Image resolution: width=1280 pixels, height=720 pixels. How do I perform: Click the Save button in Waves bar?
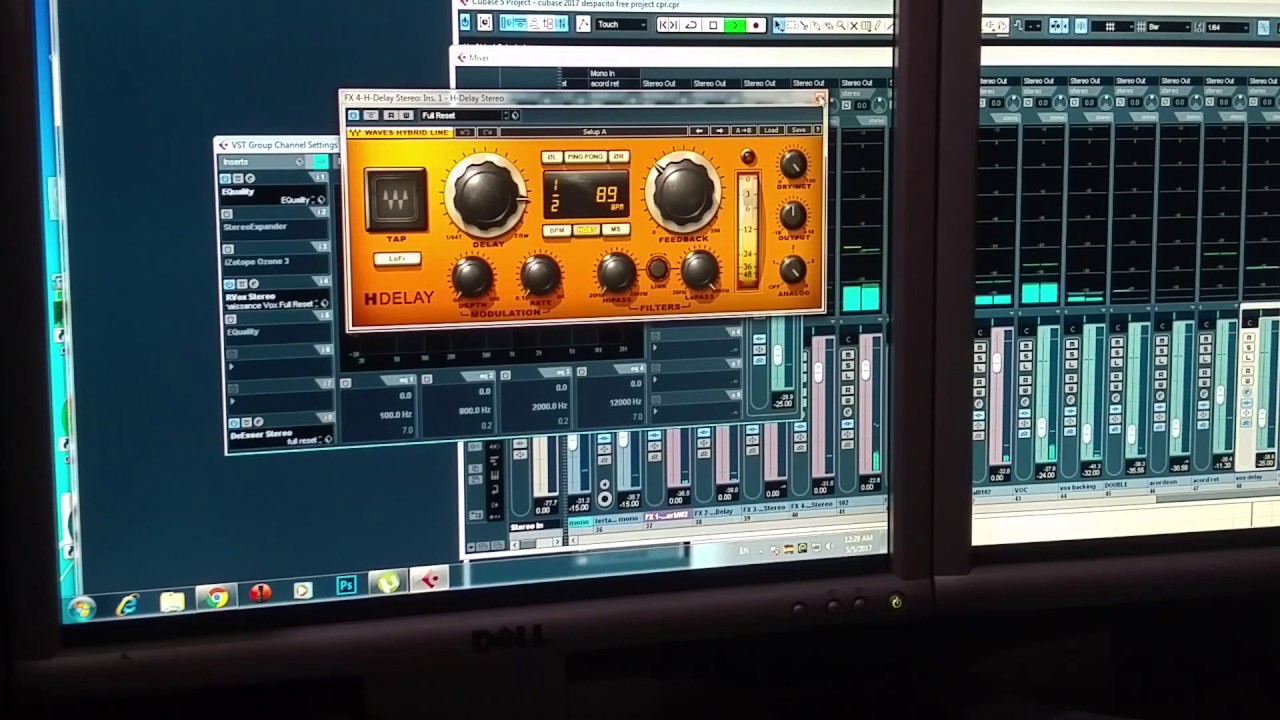pyautogui.click(x=798, y=130)
